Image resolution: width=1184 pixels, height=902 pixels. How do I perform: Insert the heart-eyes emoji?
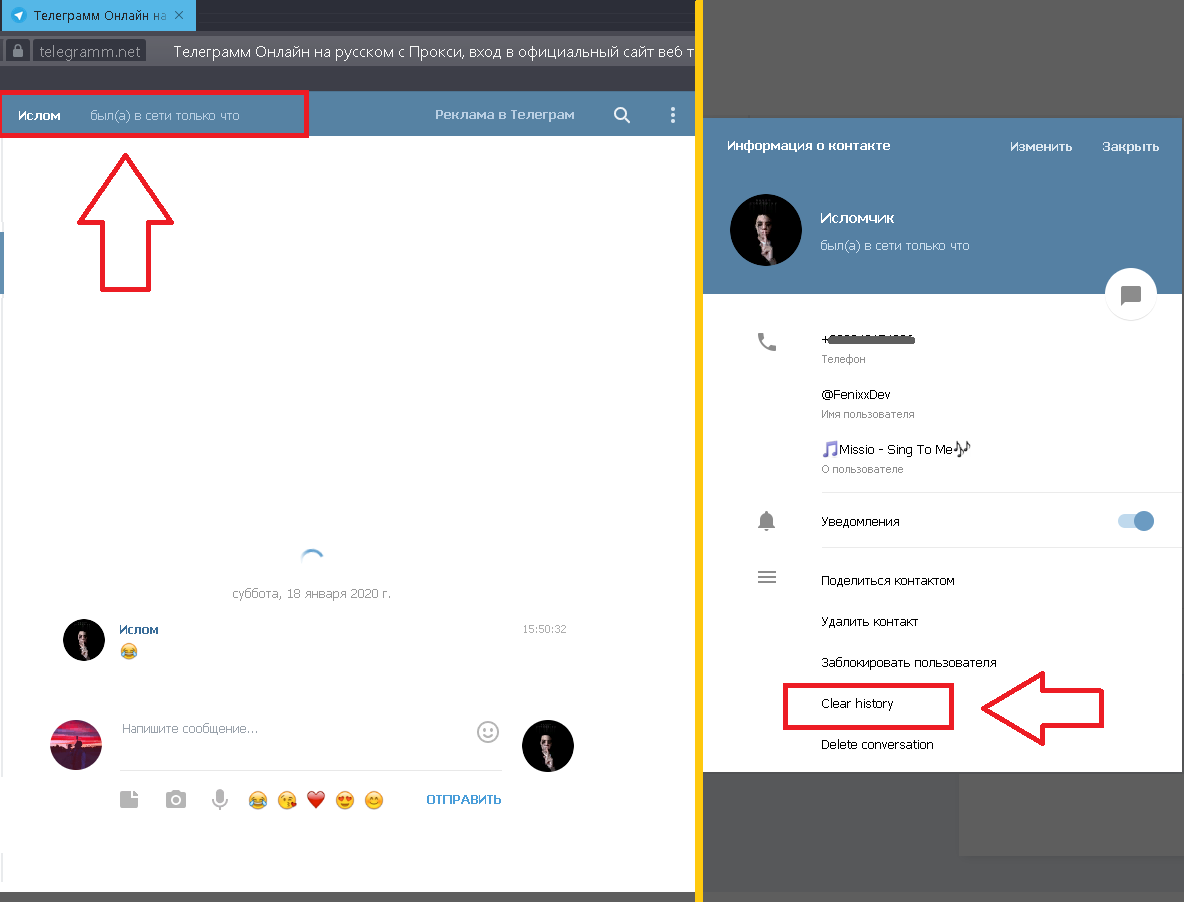tap(345, 800)
